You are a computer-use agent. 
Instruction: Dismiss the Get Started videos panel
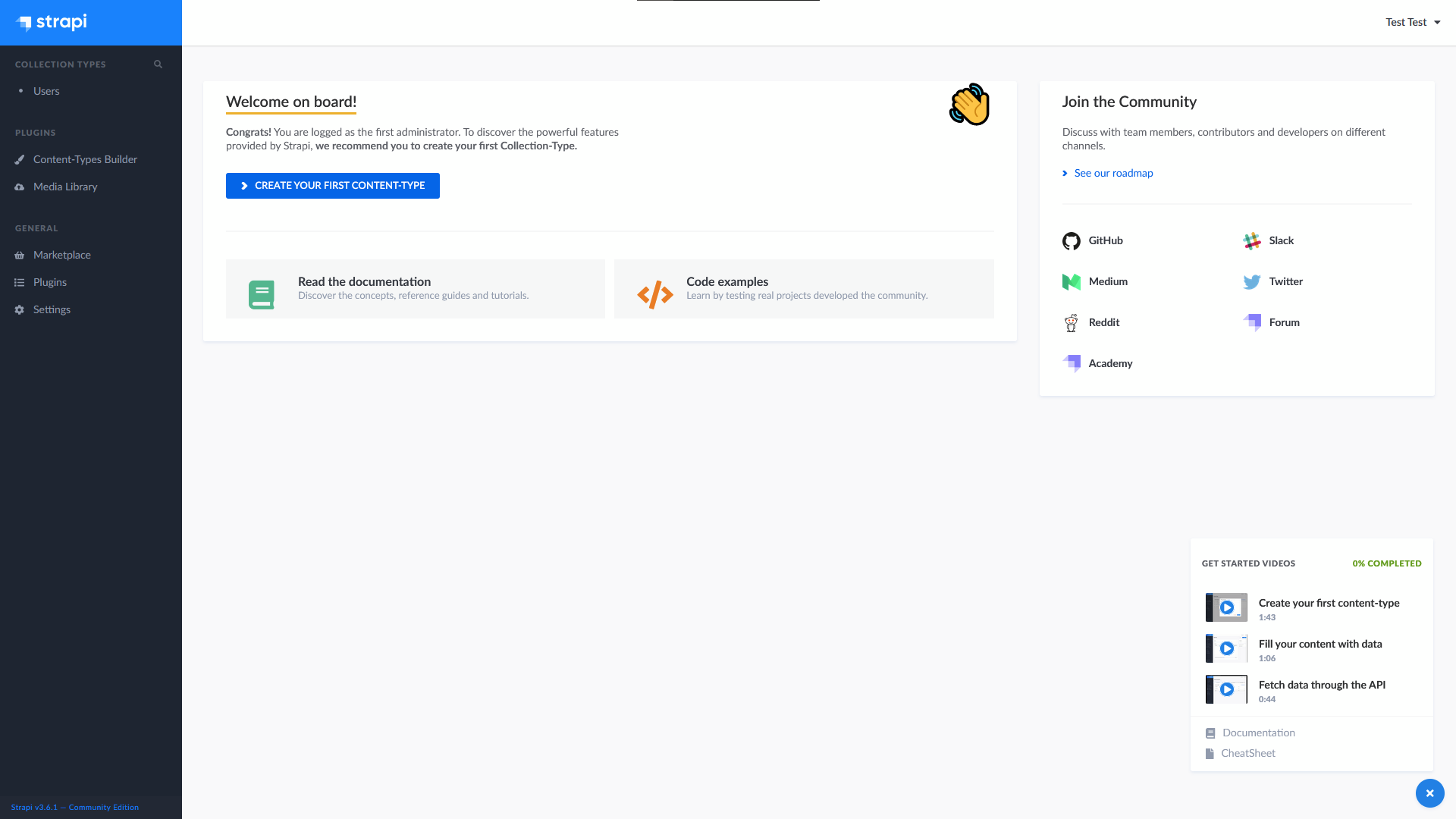[1429, 793]
